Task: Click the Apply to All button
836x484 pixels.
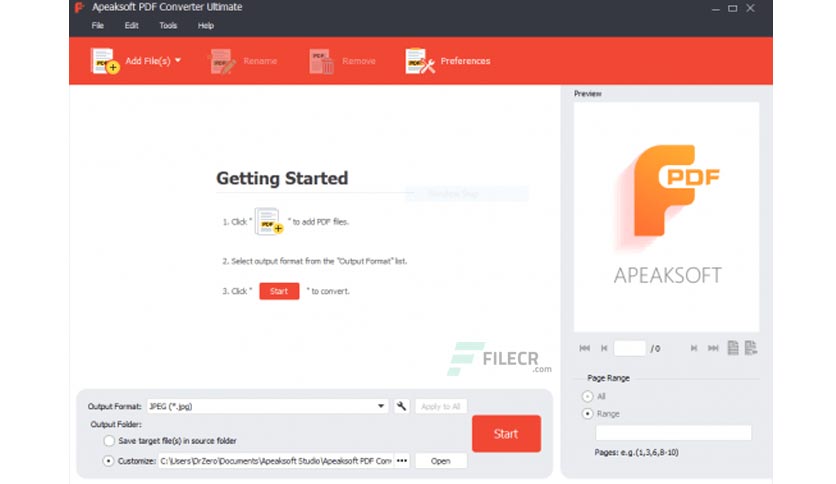Action: point(440,406)
